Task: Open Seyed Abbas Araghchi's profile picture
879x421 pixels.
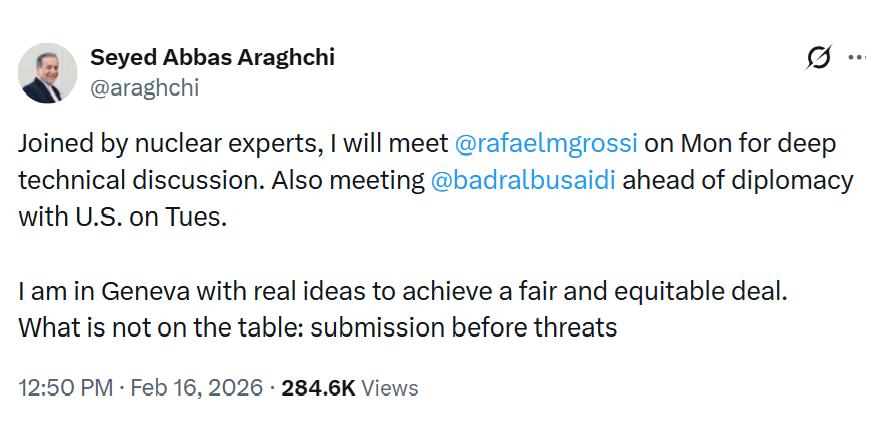Action: click(48, 73)
